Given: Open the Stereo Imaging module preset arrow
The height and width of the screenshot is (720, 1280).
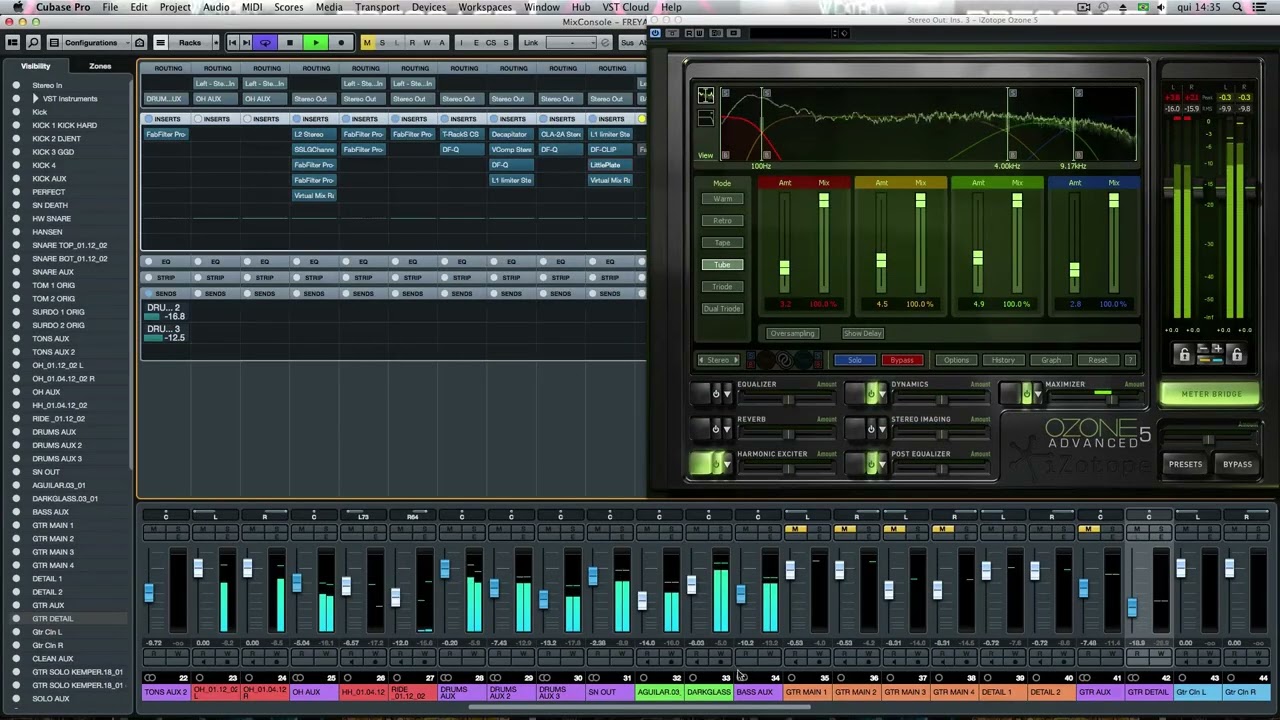Looking at the screenshot, I should click(x=882, y=430).
